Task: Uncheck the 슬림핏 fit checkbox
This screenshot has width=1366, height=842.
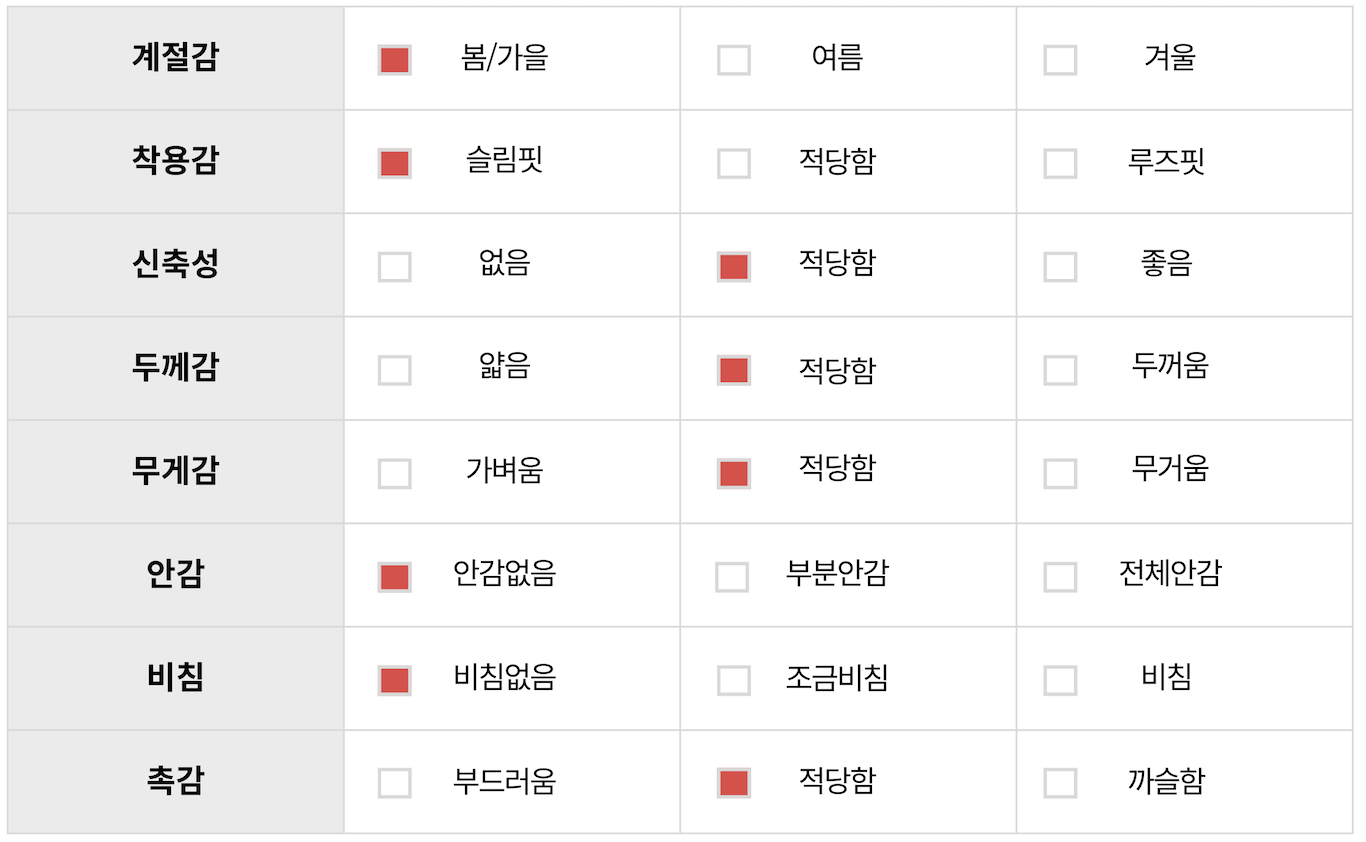Action: (394, 163)
